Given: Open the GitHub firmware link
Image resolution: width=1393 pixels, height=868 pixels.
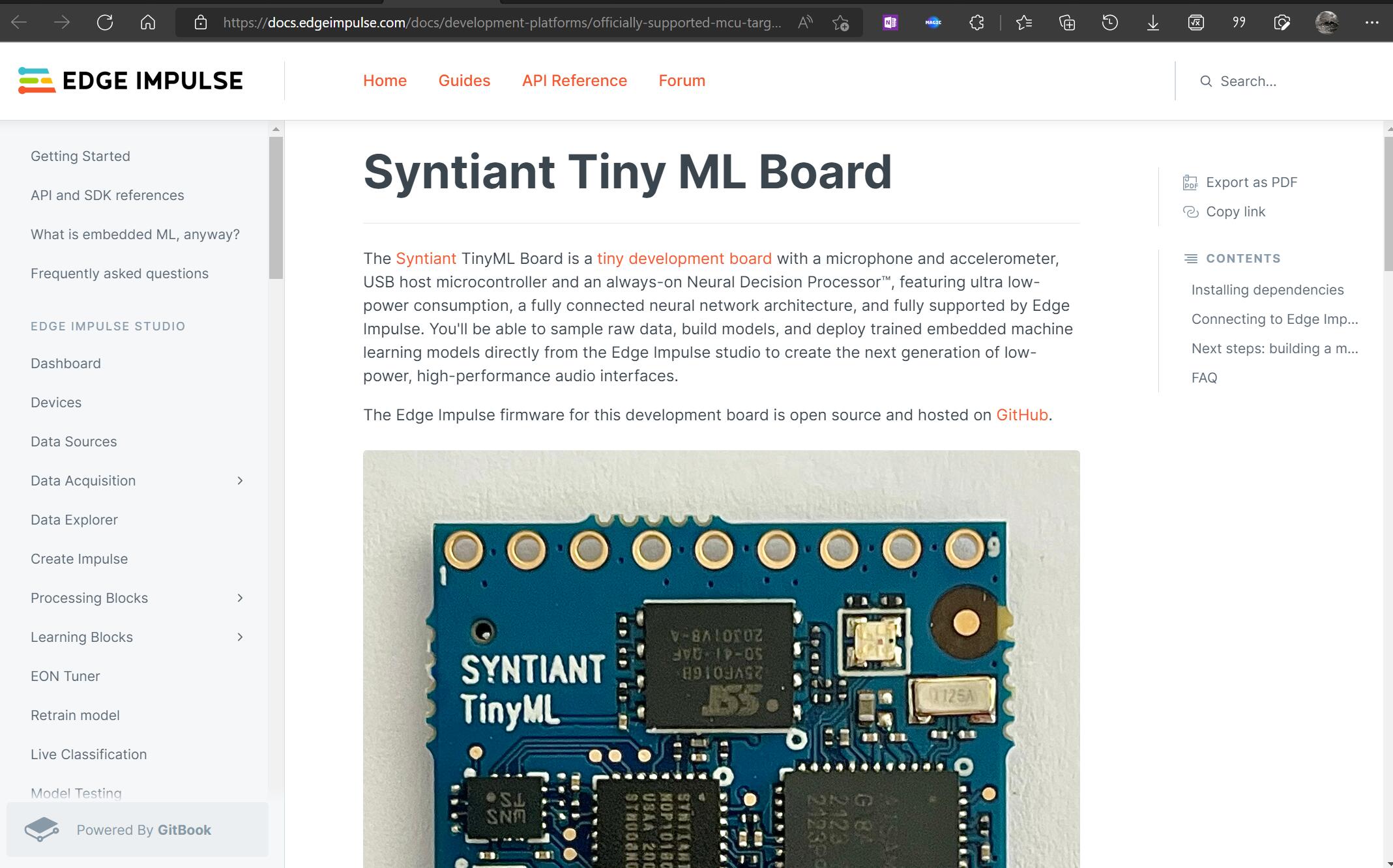Looking at the screenshot, I should click(1021, 415).
